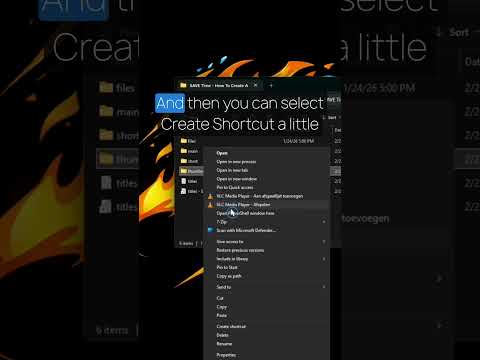Select the 'short' folder icon in Explorer
This screenshot has height=360, width=480.
pyautogui.click(x=184, y=161)
